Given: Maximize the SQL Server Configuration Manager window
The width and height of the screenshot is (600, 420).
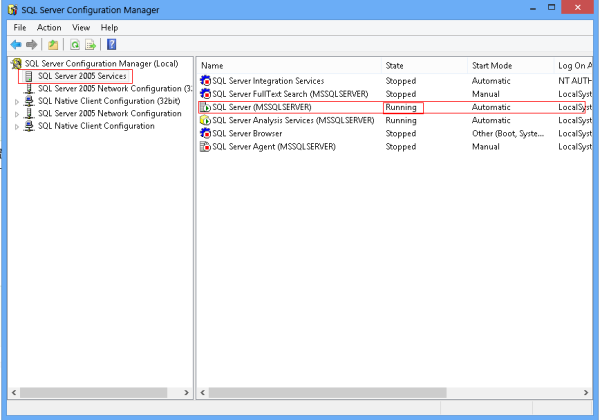Looking at the screenshot, I should [551, 7].
